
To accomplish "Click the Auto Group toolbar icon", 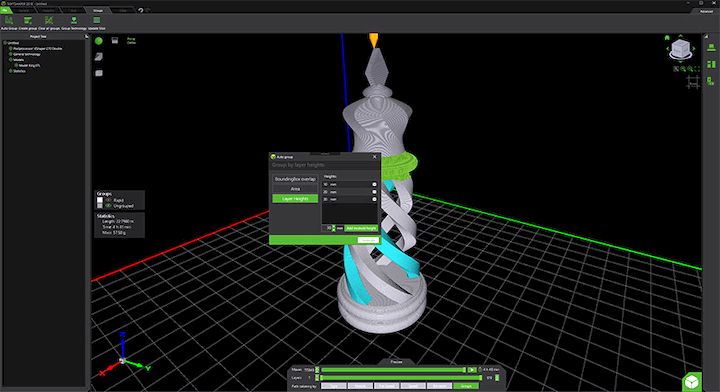I will [x=8, y=20].
